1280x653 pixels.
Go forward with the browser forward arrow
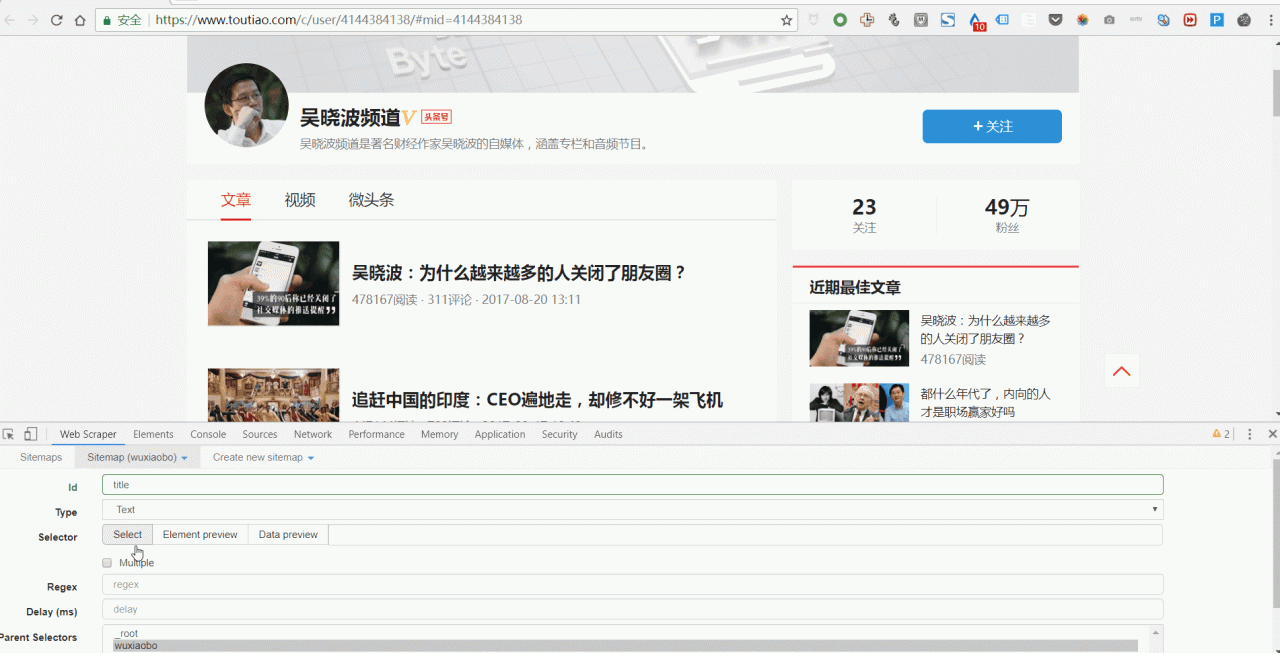pyautogui.click(x=33, y=20)
